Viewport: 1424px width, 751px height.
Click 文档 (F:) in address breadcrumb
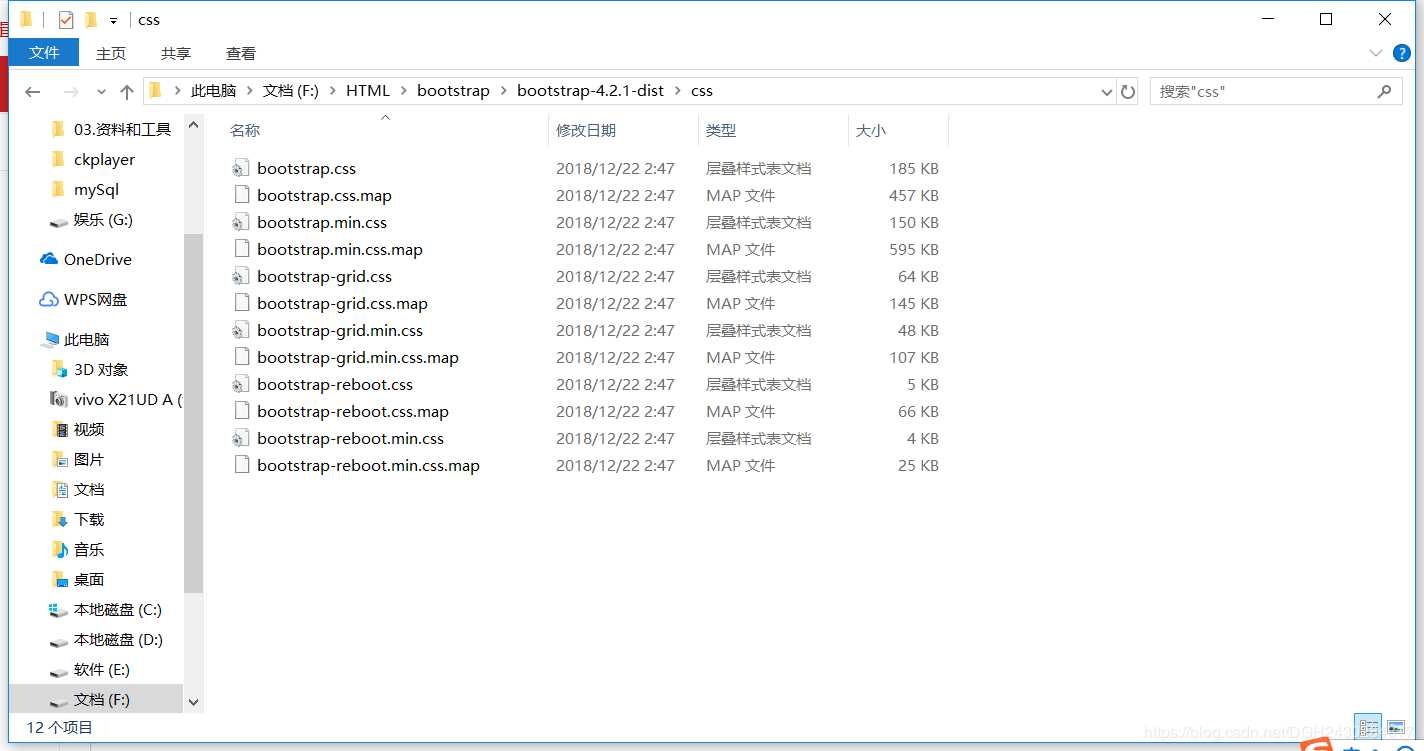tap(290, 91)
